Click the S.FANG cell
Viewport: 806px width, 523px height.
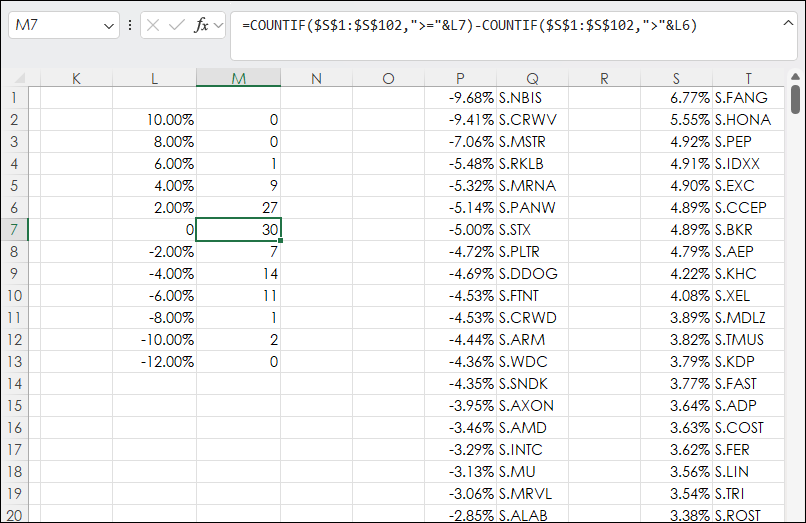coord(748,98)
